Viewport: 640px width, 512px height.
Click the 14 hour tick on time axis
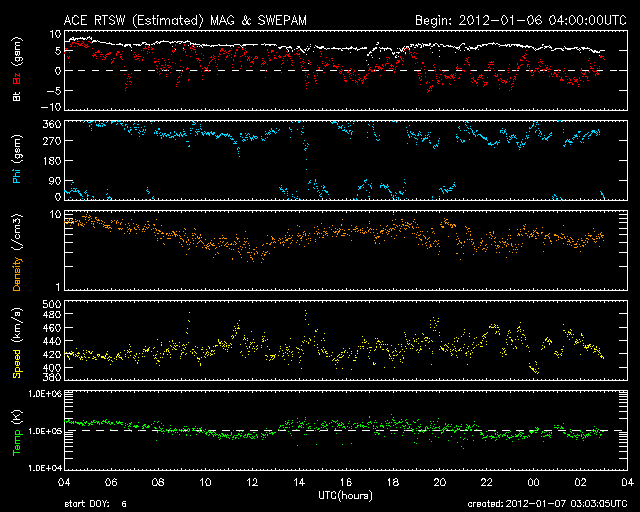click(300, 482)
